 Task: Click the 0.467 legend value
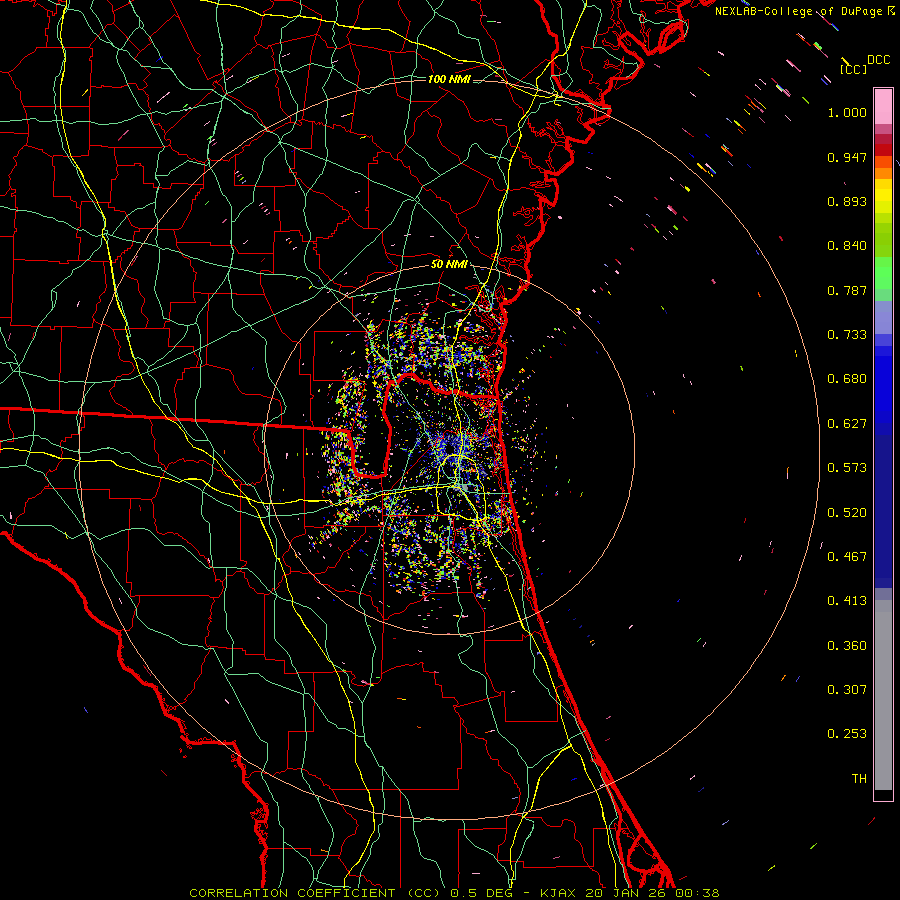(847, 557)
